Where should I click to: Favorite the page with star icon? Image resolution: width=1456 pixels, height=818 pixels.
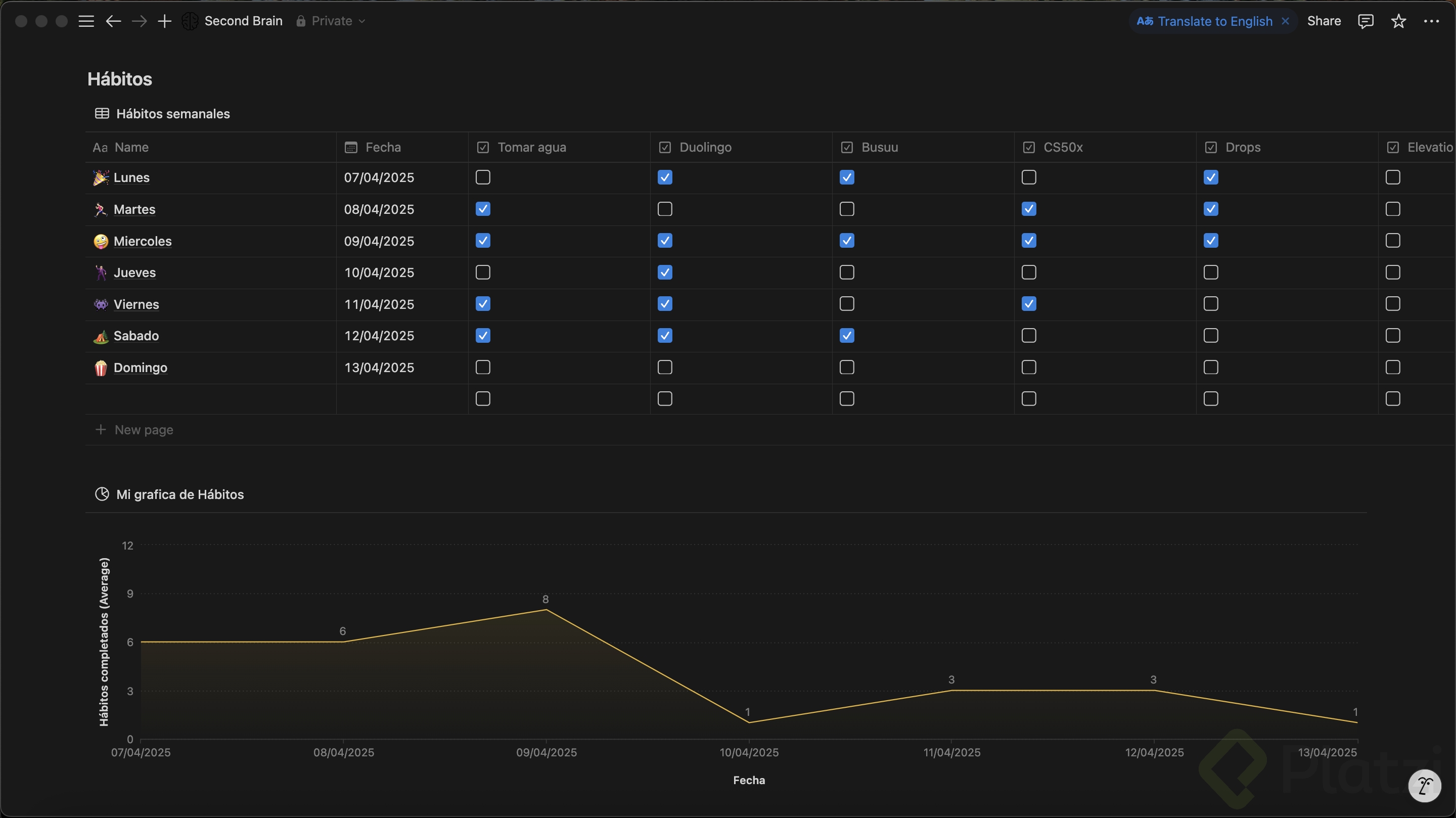tap(1398, 21)
